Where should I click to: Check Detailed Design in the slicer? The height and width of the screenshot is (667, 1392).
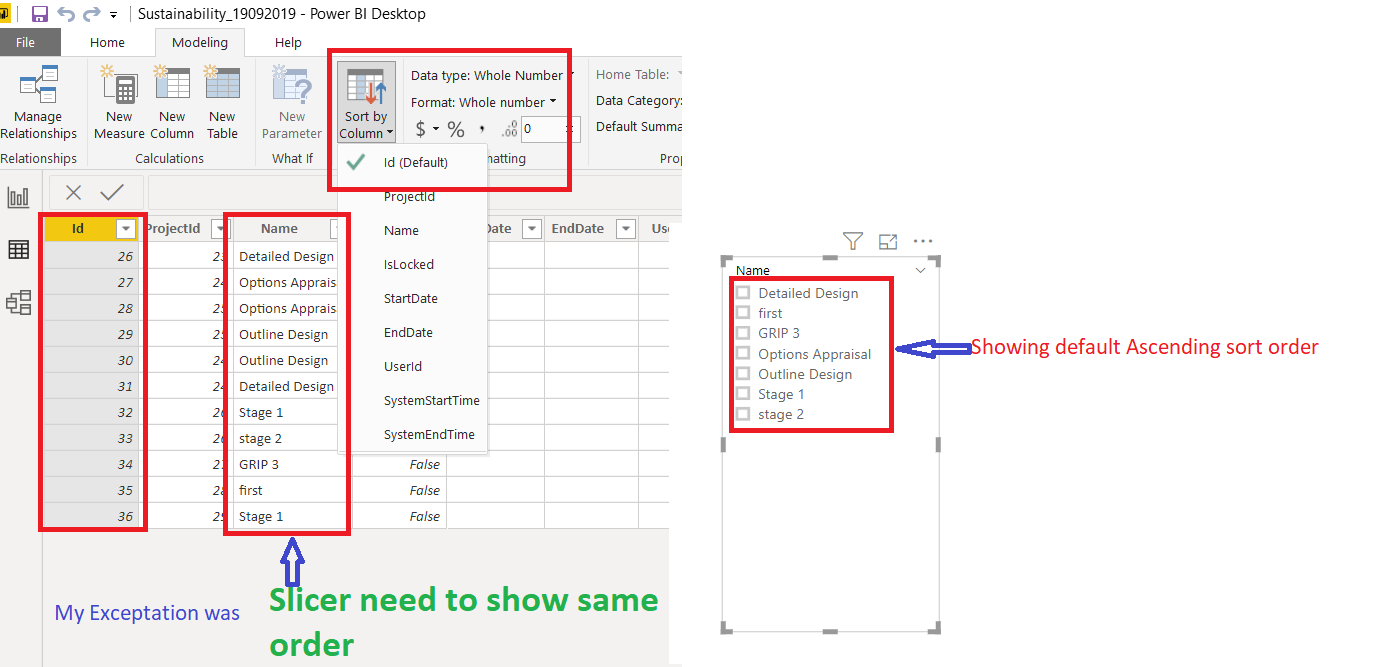[743, 293]
